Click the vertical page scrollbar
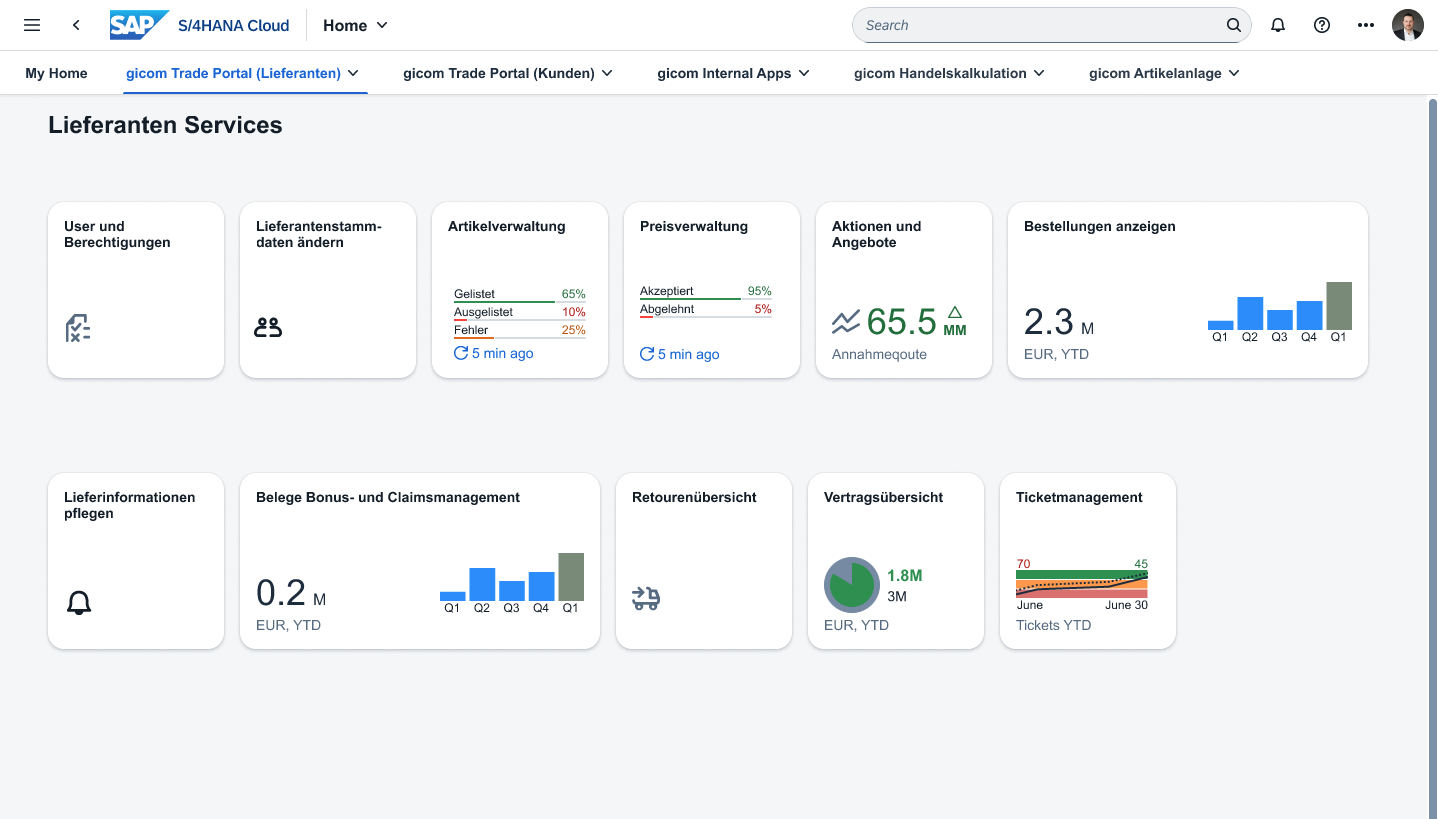Screen dimensions: 1438x819 click(x=1432, y=457)
